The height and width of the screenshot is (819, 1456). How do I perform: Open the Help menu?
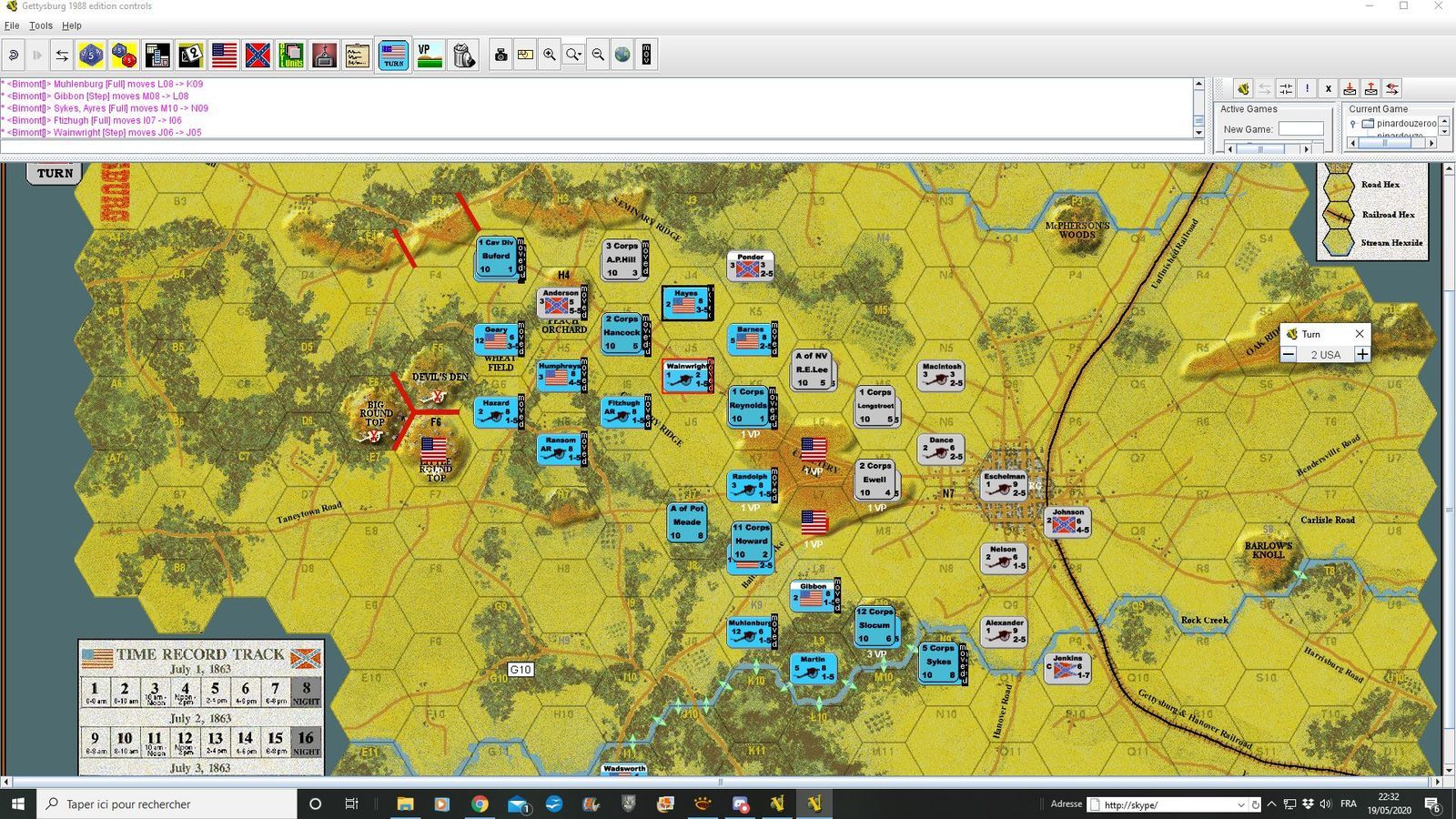coord(72,25)
